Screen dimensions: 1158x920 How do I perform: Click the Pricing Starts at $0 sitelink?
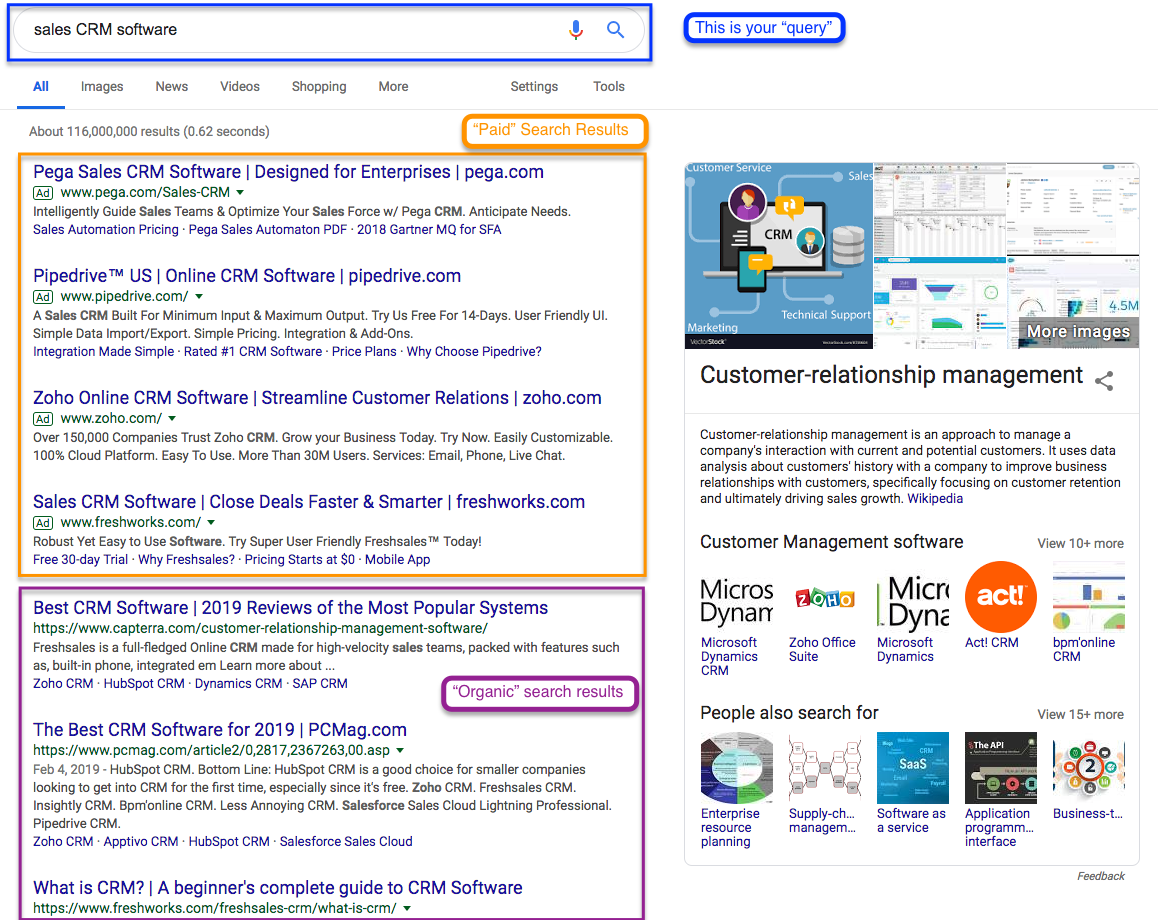[x=300, y=560]
